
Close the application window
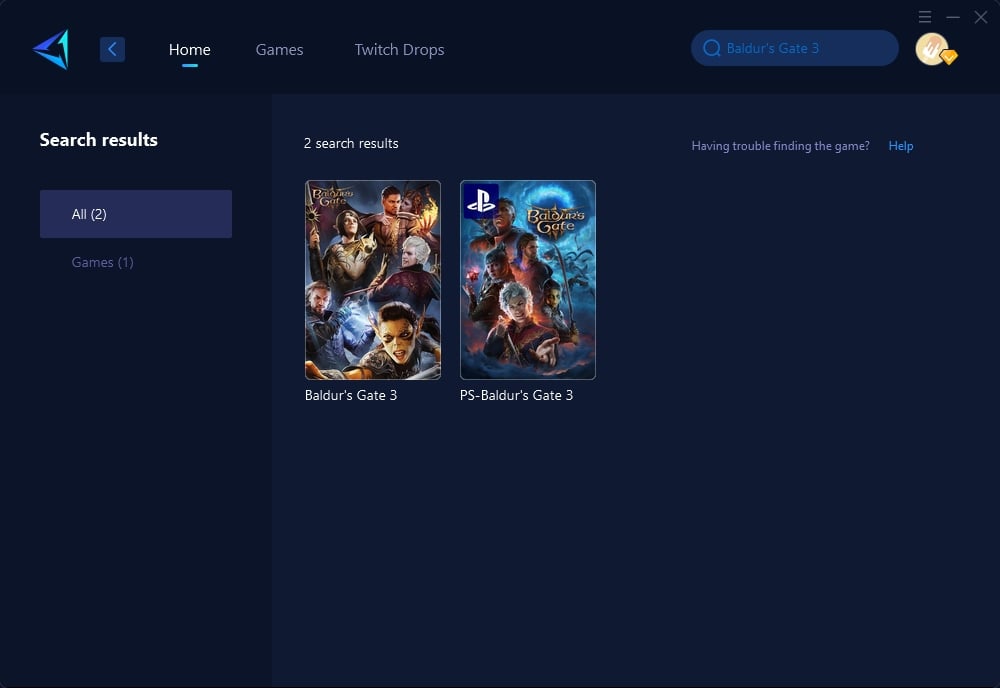(x=981, y=17)
